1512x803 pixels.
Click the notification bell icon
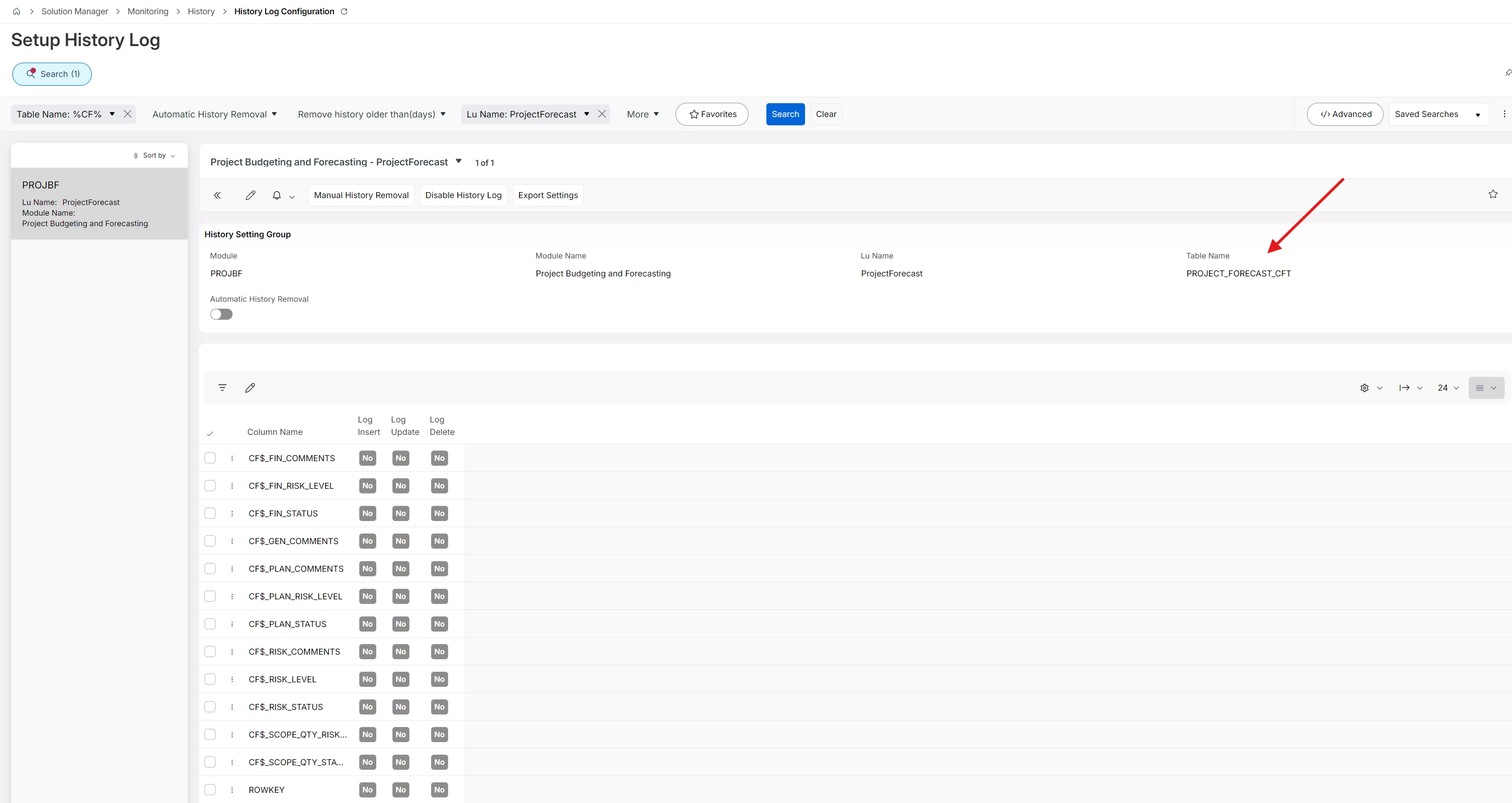(276, 195)
